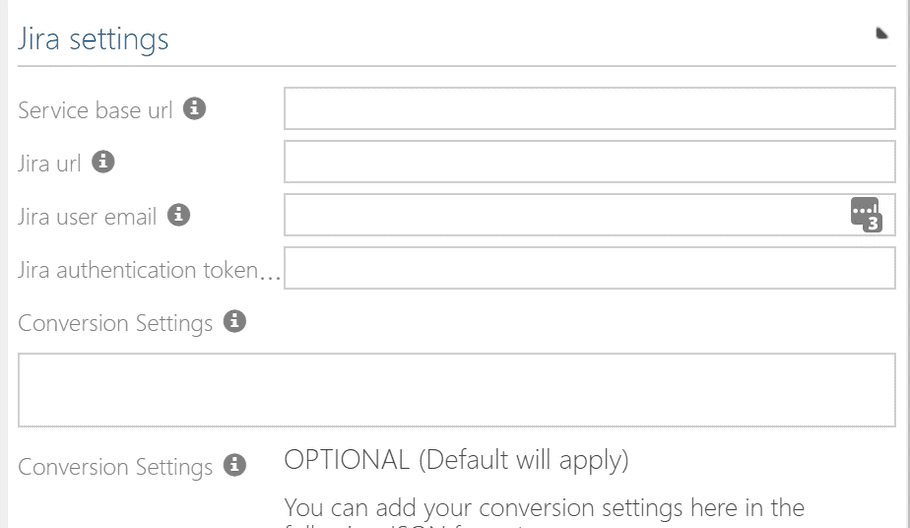The width and height of the screenshot is (910, 528).
Task: Show info for Jira user email
Action: coord(179,215)
